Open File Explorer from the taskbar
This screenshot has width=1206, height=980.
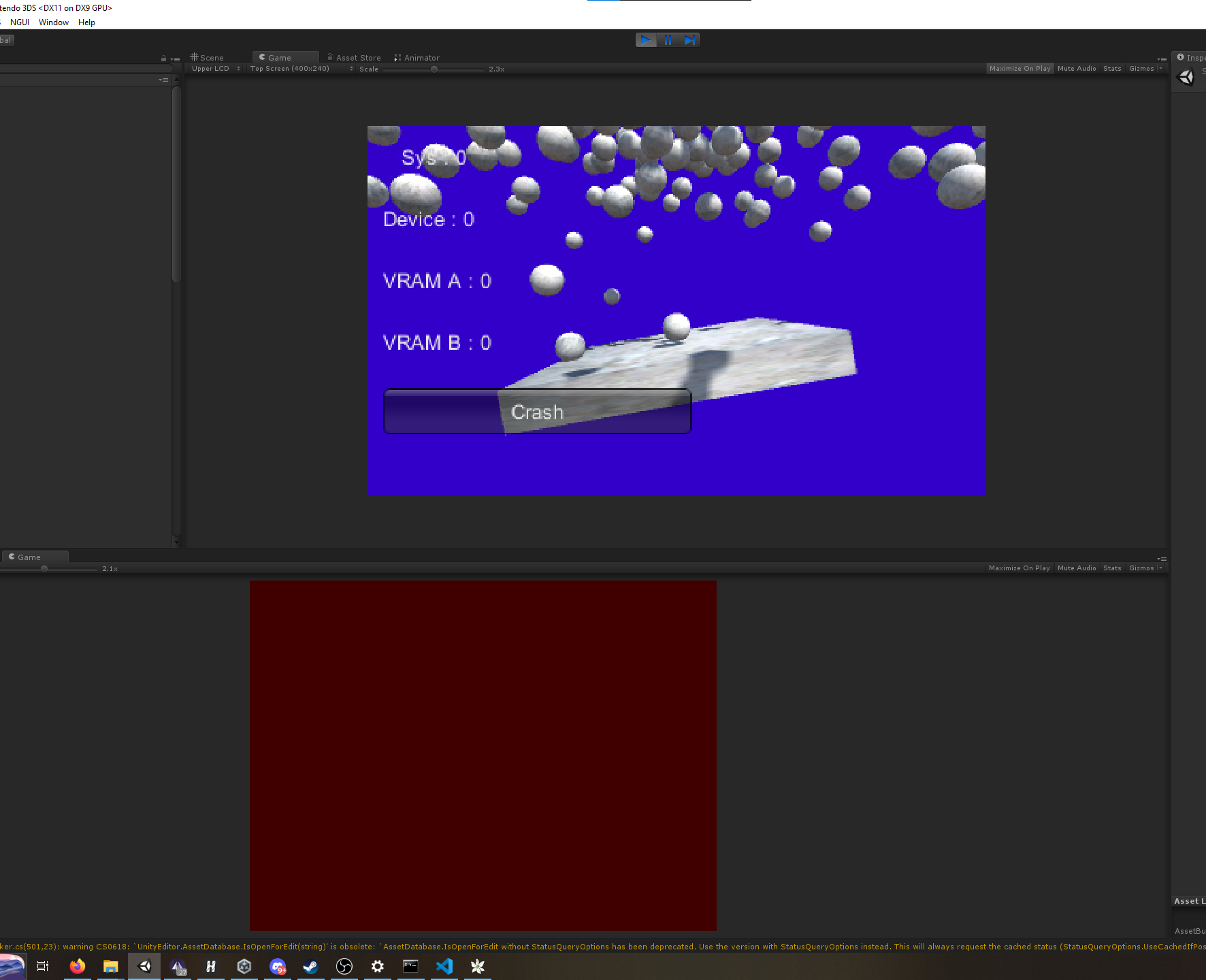click(x=110, y=966)
